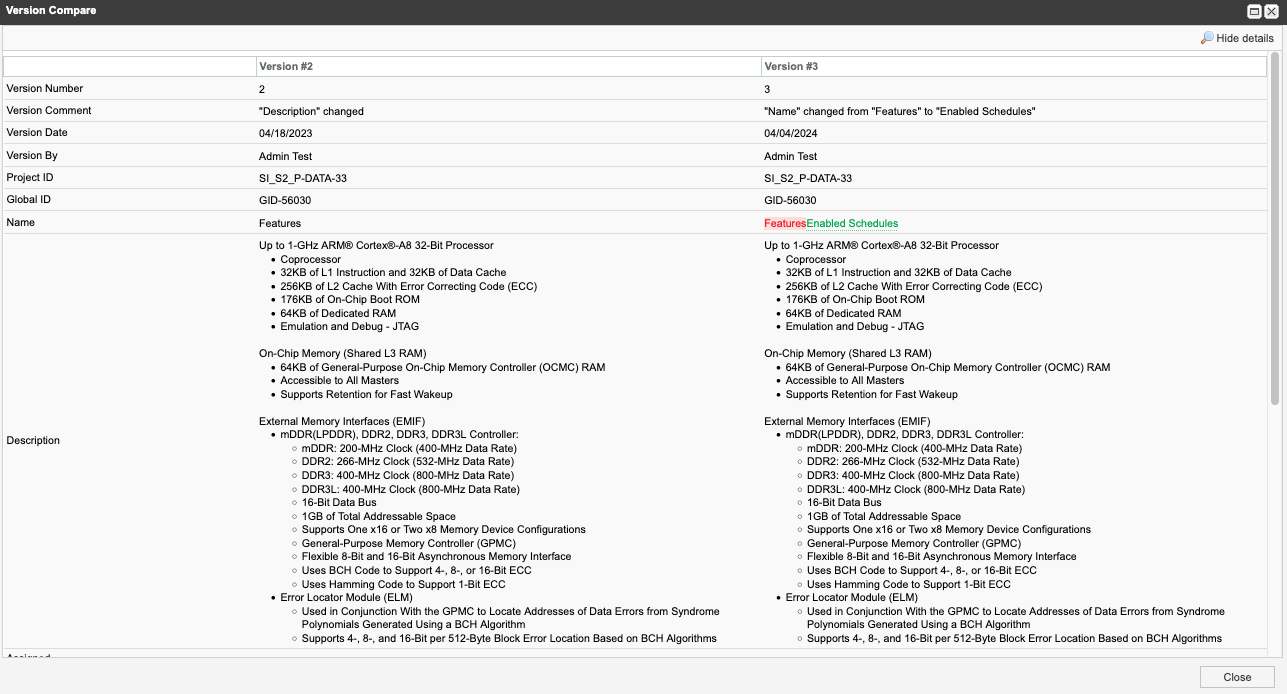The width and height of the screenshot is (1287, 694).
Task: Click the red highlighted Features text in Version #3
Action: coord(785,224)
